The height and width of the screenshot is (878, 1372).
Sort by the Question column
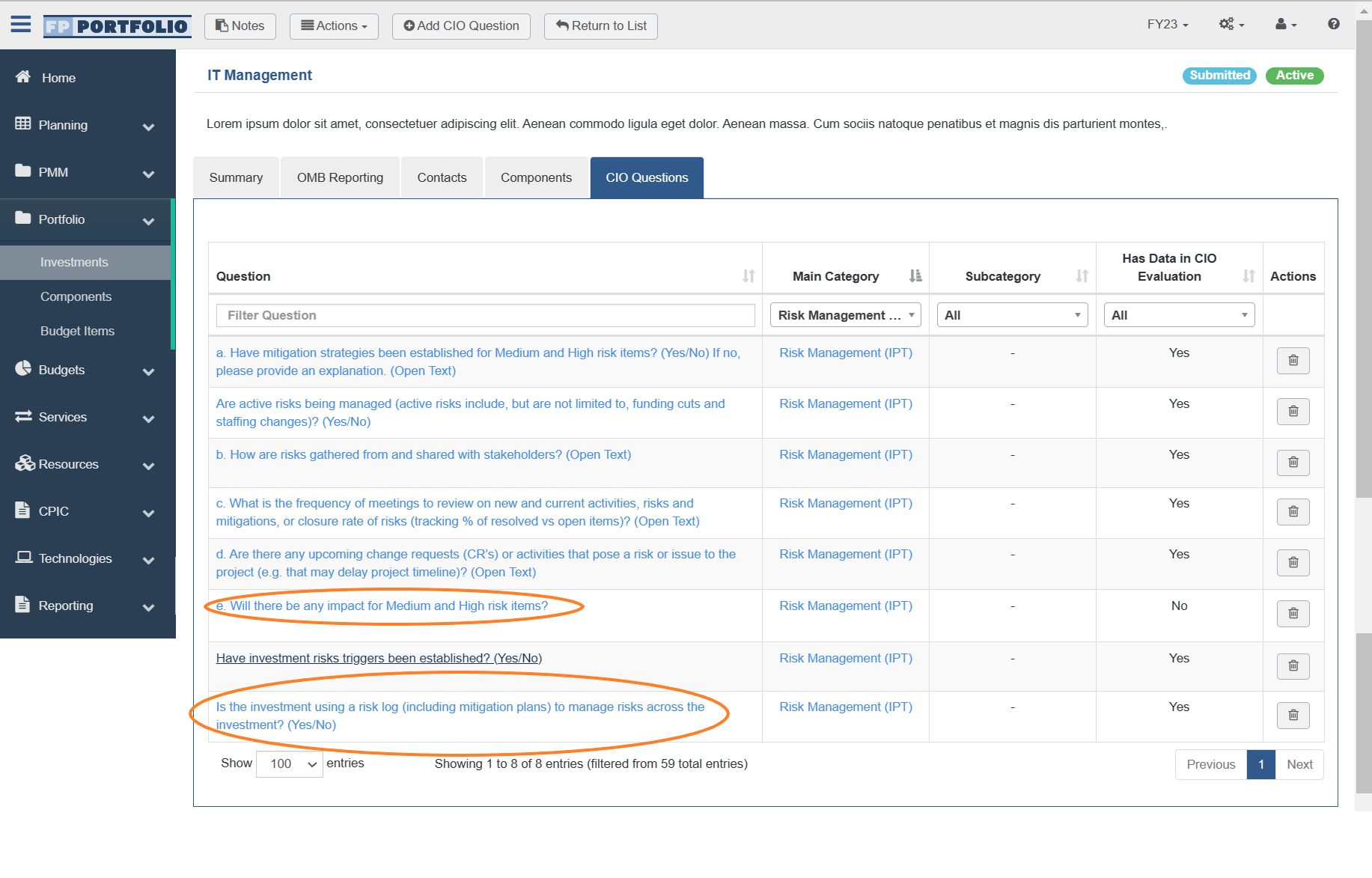pyautogui.click(x=748, y=276)
